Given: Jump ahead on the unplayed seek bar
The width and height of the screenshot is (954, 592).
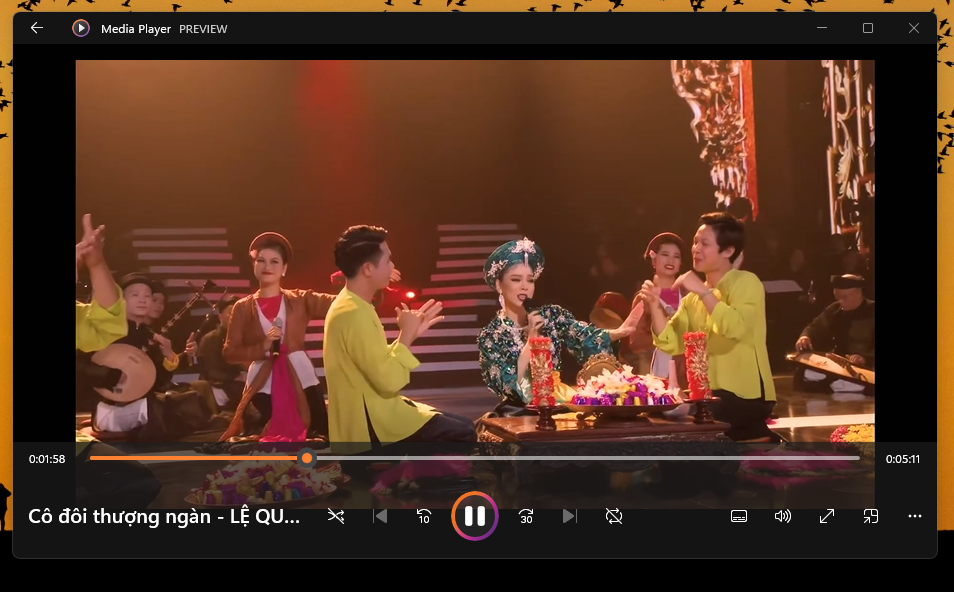Looking at the screenshot, I should [587, 458].
